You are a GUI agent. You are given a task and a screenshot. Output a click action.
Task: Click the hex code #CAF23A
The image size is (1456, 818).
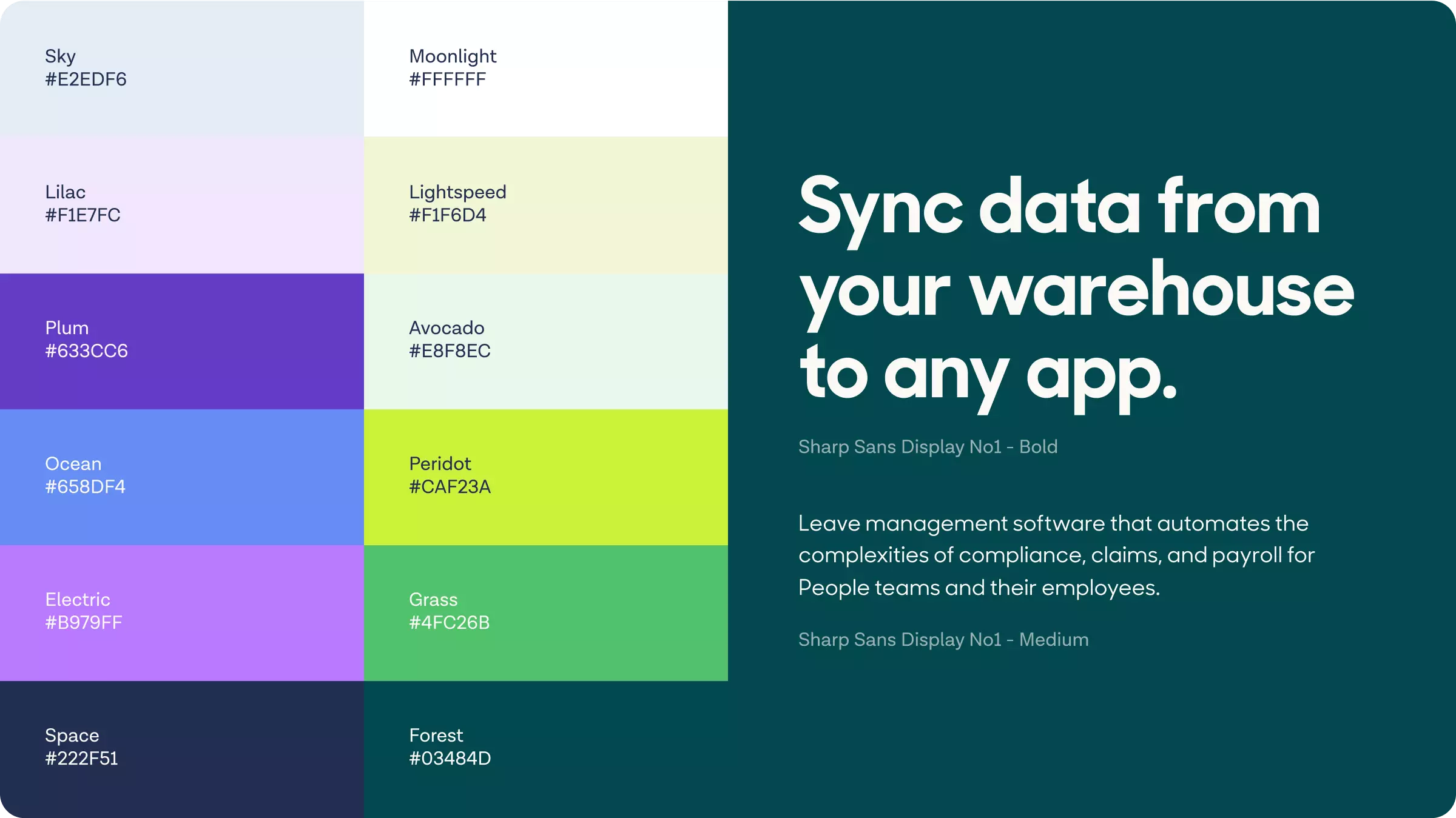click(450, 487)
